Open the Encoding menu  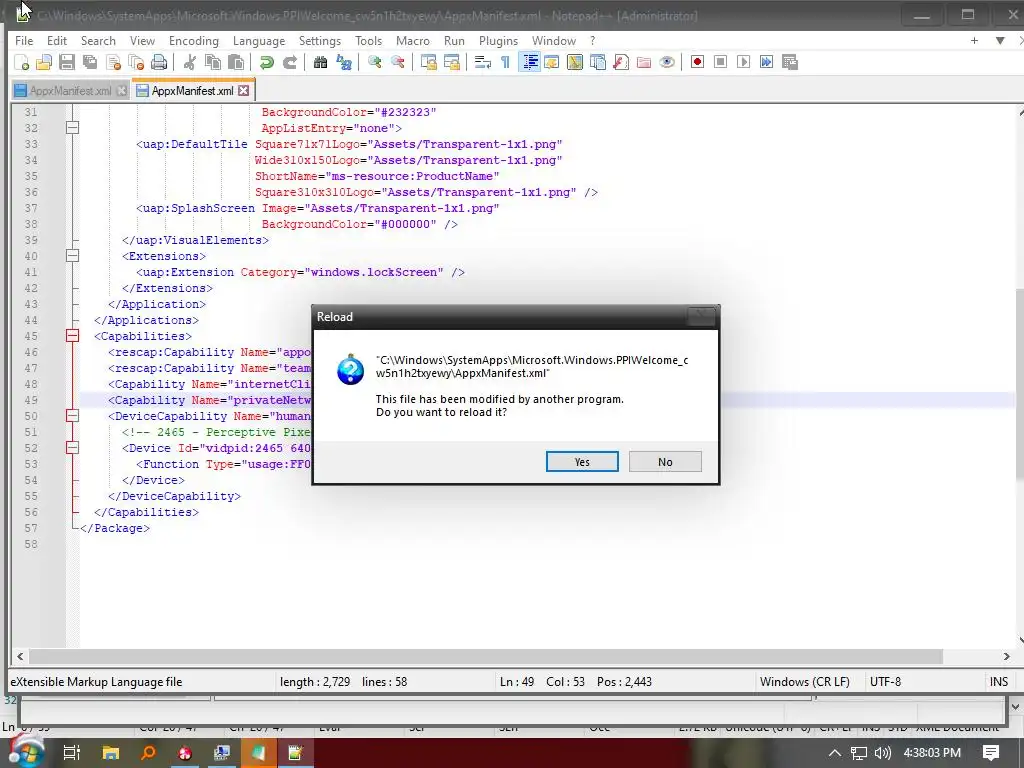pyautogui.click(x=194, y=40)
